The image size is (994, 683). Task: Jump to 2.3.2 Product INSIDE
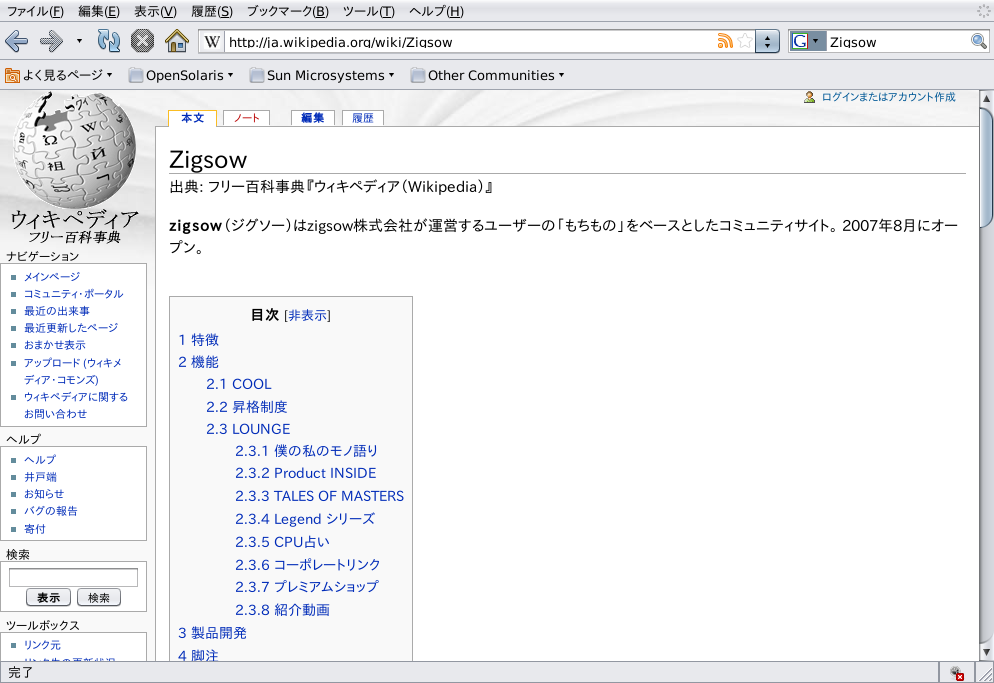point(306,473)
